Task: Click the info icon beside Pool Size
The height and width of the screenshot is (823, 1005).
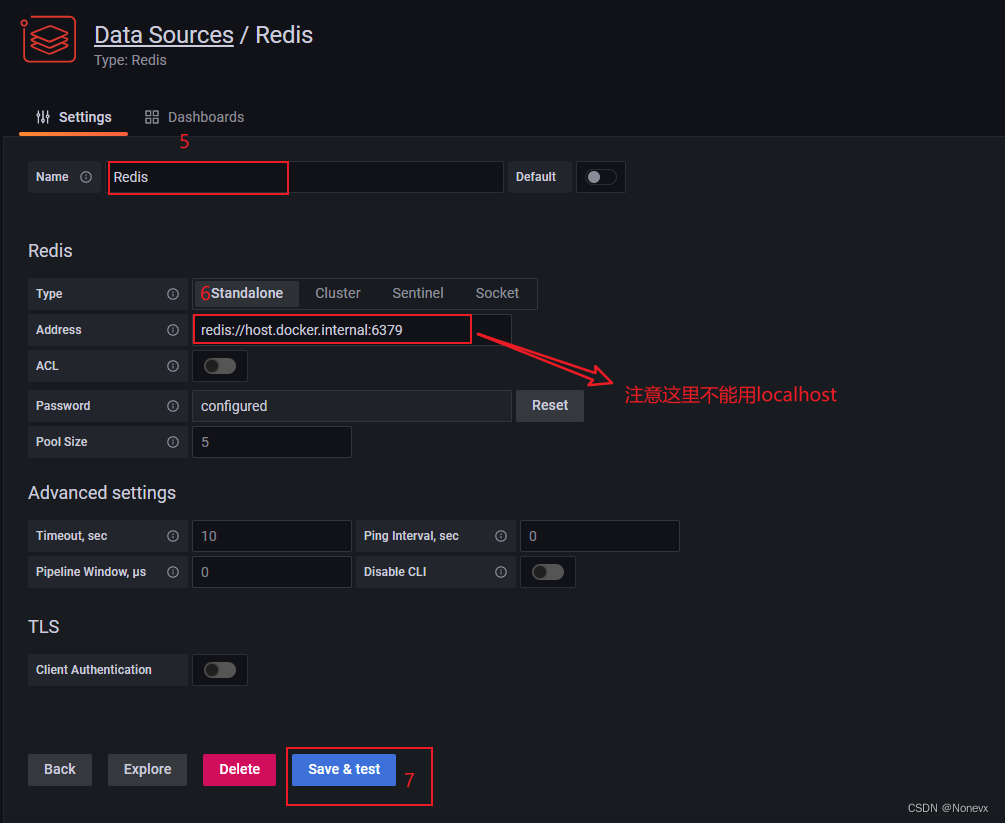Action: [x=172, y=442]
